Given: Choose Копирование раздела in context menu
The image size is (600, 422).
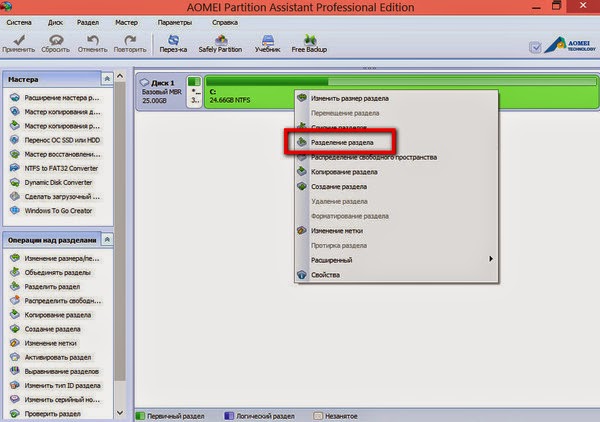Looking at the screenshot, I should coord(396,172).
